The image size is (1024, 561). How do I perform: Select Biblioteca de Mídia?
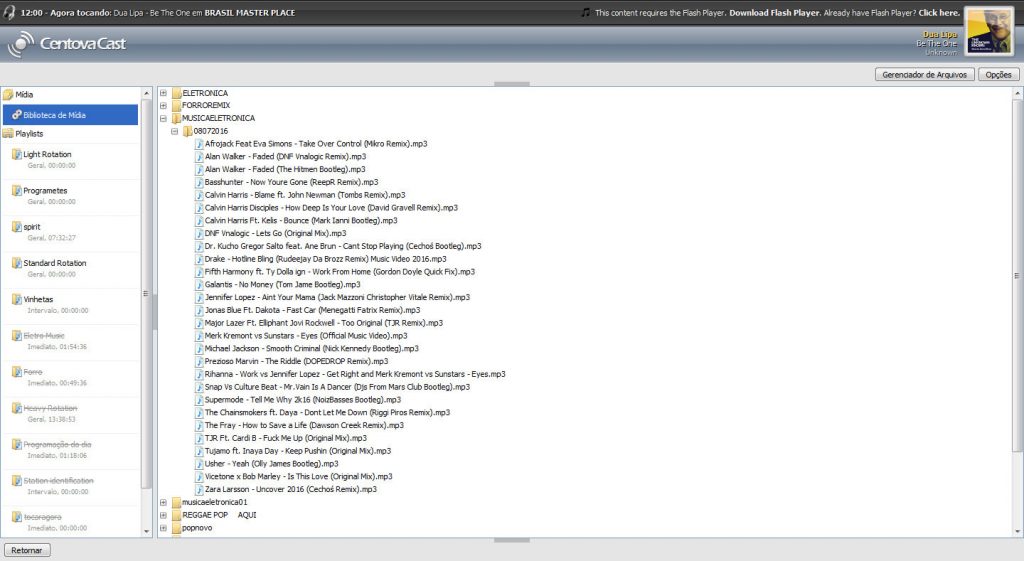(x=71, y=115)
